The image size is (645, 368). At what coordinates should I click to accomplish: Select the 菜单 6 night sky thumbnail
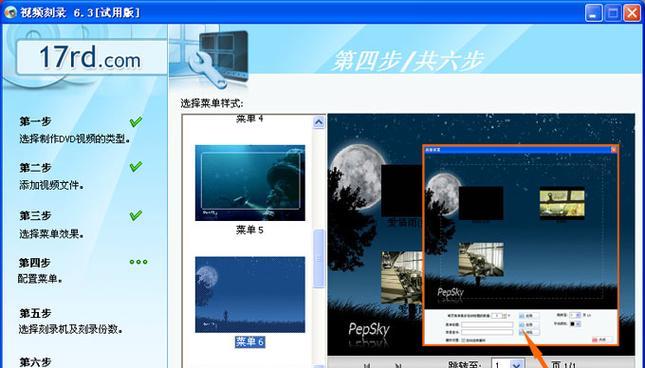point(250,294)
